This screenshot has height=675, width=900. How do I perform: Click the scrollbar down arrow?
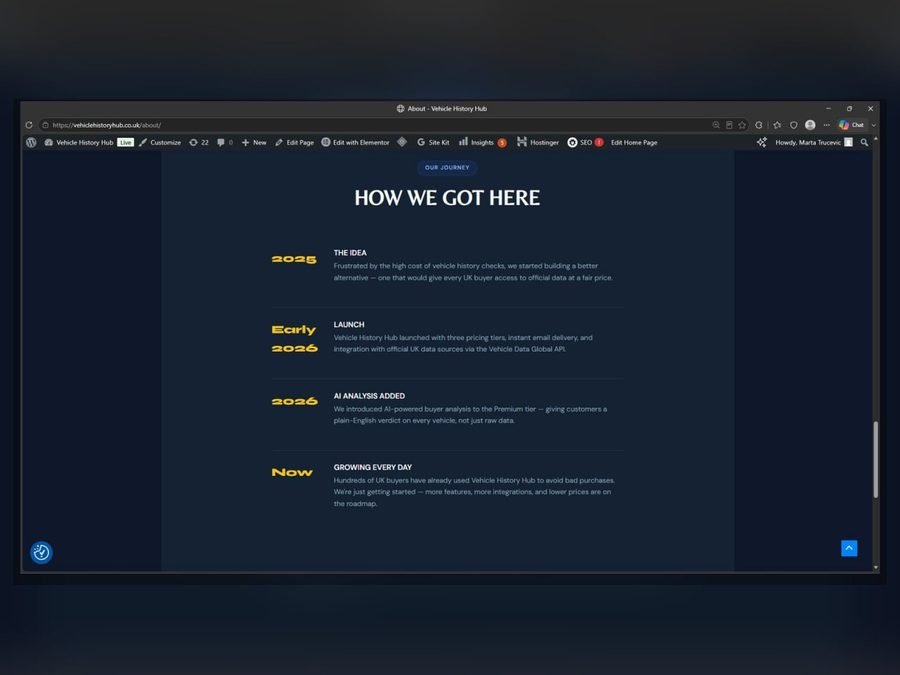(875, 567)
